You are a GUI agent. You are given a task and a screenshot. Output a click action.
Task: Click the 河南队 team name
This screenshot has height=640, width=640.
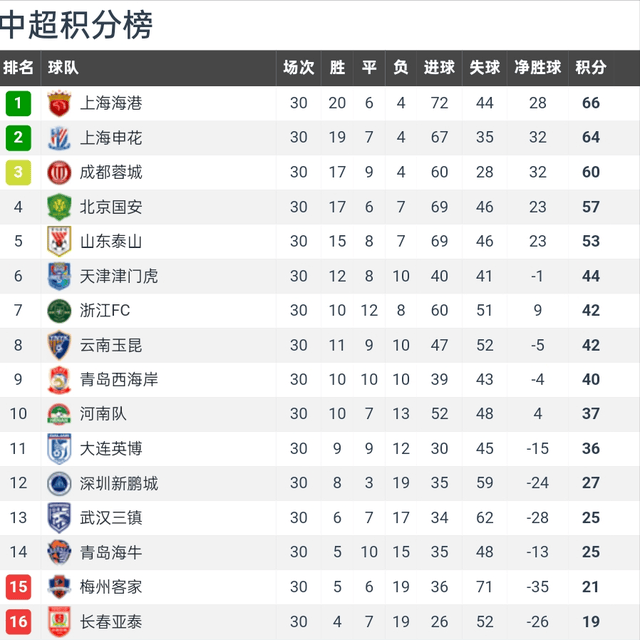tap(103, 414)
